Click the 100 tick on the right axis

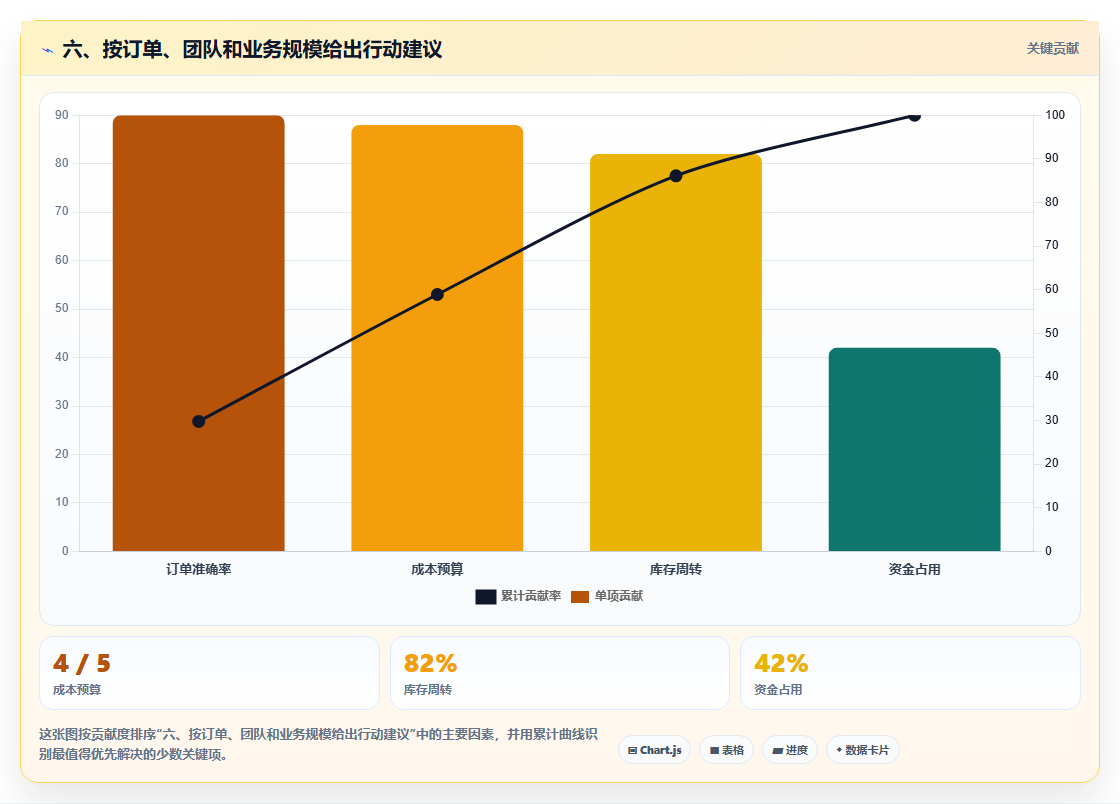click(x=1054, y=115)
